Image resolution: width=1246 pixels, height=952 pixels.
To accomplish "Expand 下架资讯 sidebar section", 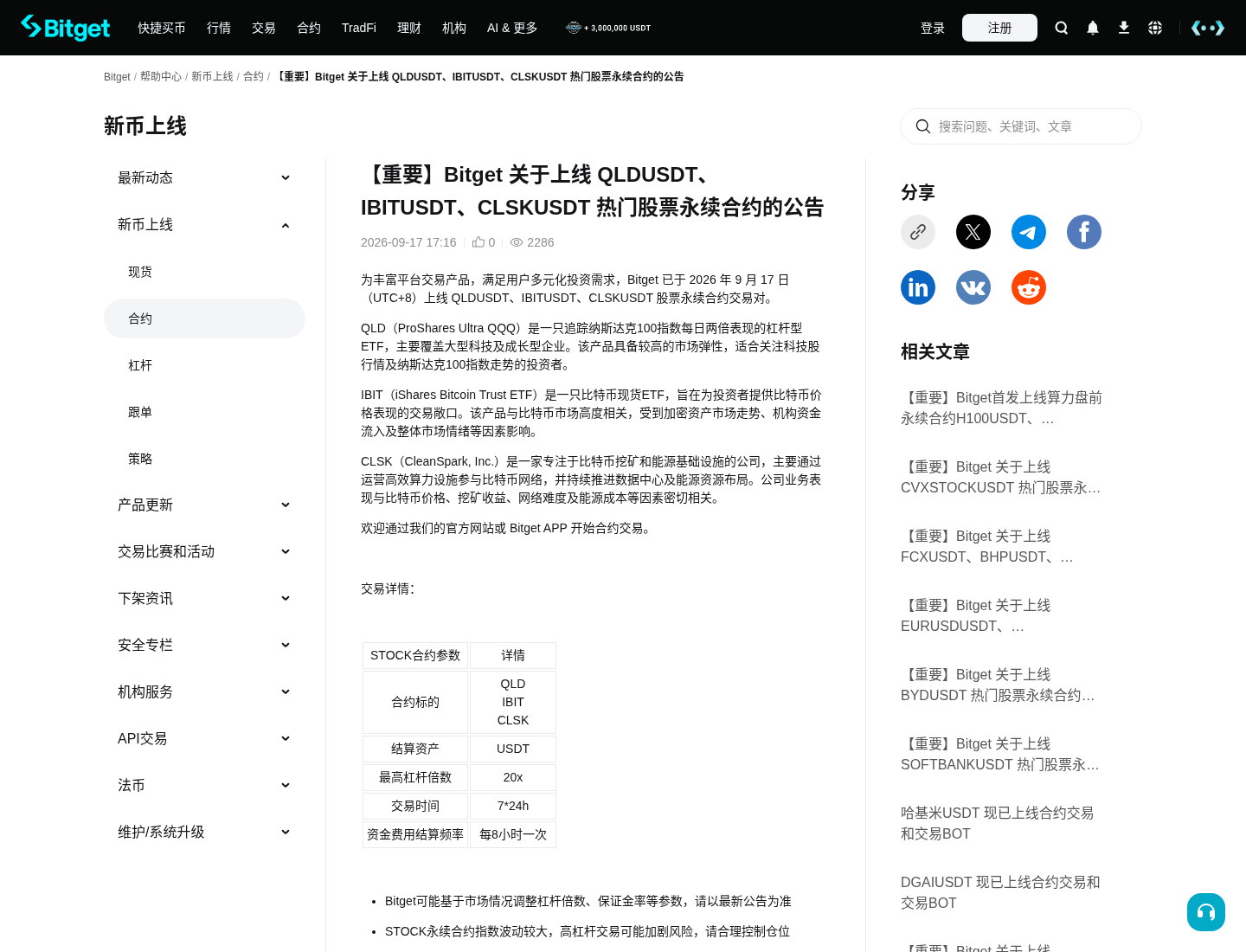I will coord(204,598).
